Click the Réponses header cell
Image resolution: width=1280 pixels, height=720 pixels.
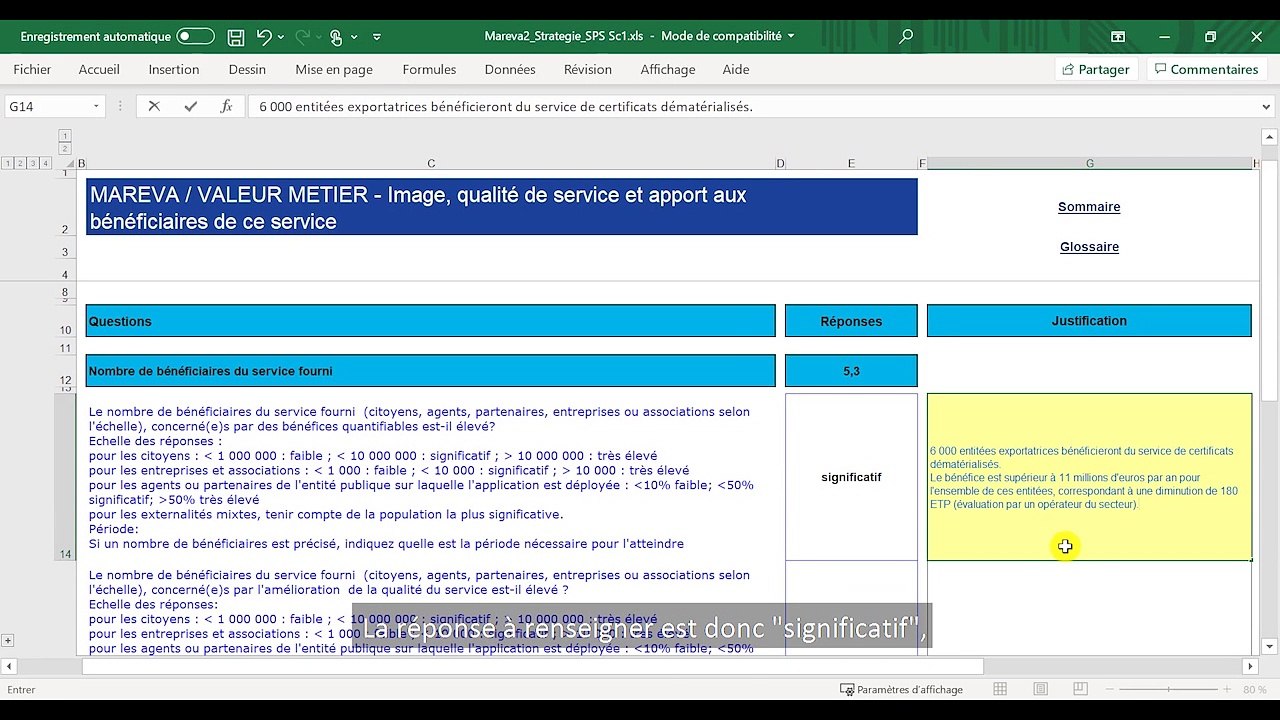[851, 321]
